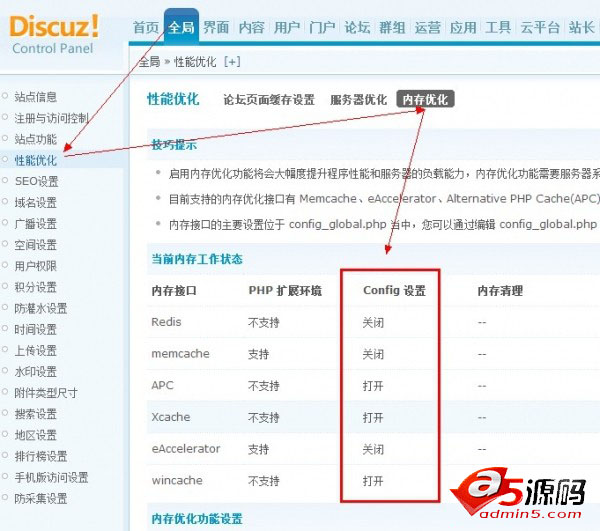Viewport: 600px width, 531px height.
Task: Open 注册与访问控制 in the sidebar
Action: click(x=51, y=118)
